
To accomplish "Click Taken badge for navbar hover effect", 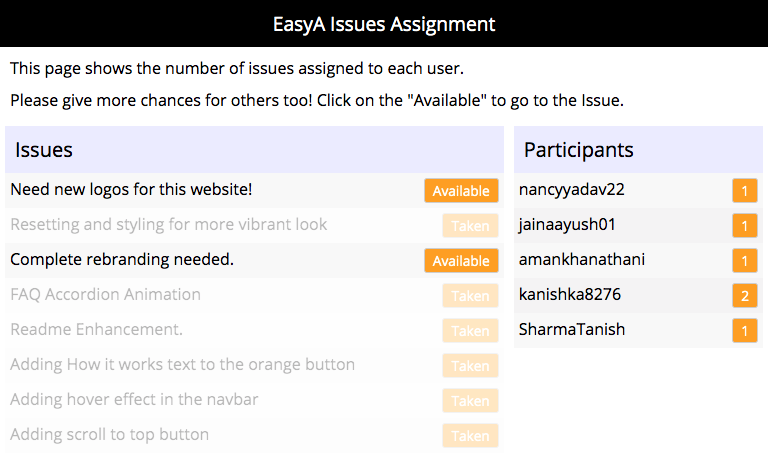I will (x=470, y=401).
